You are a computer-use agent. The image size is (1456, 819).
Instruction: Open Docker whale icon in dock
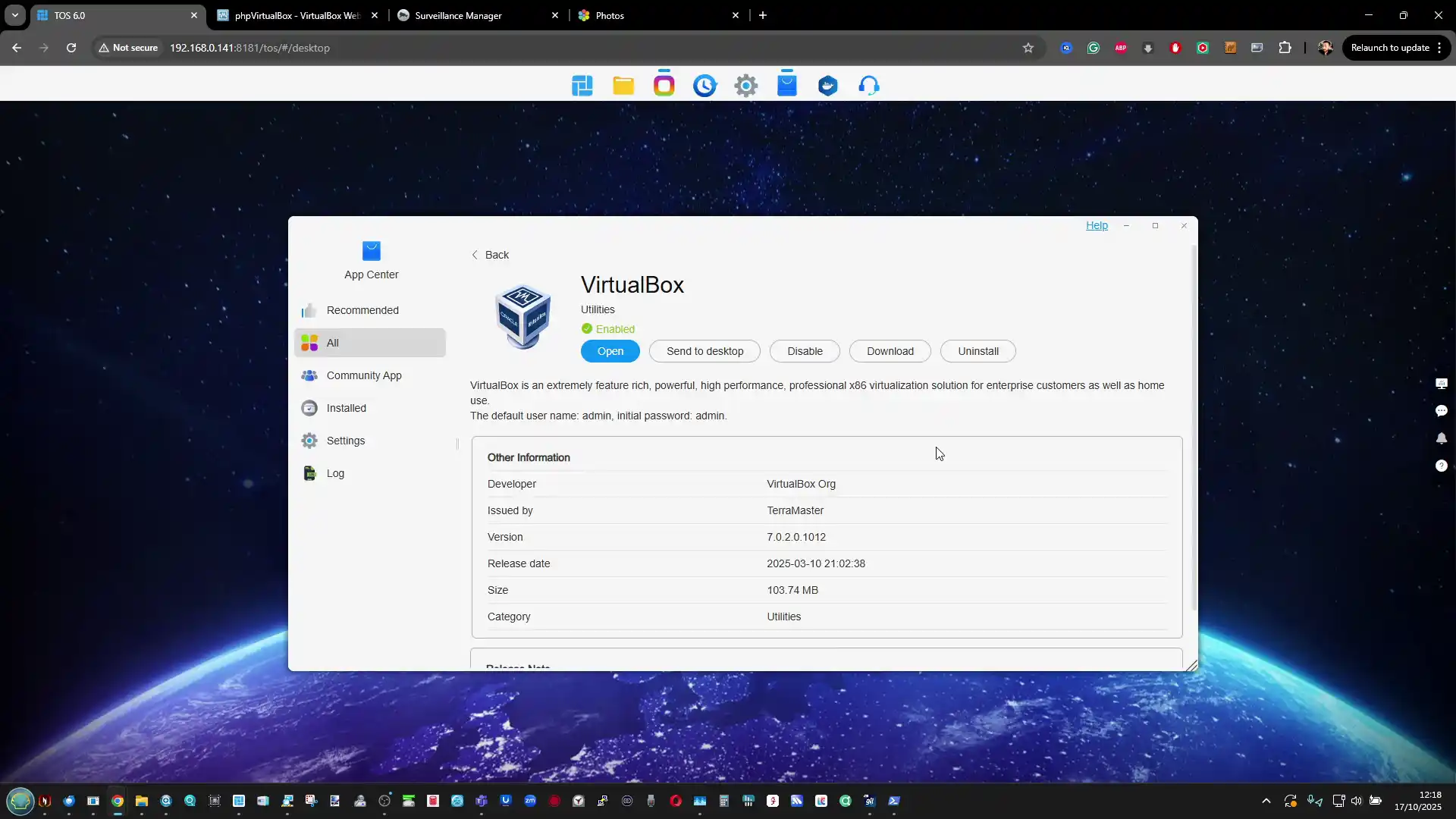[828, 86]
